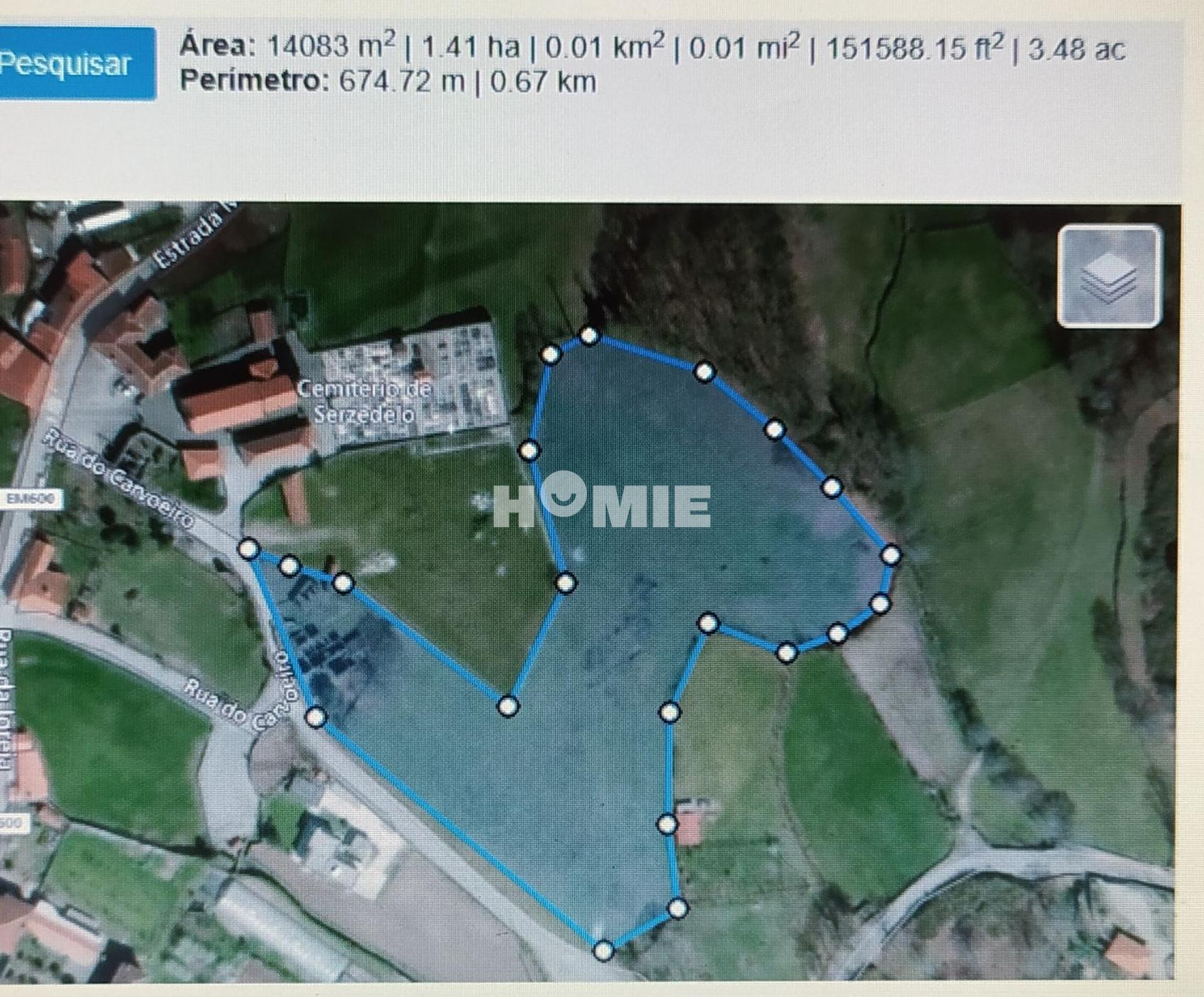Click the EM600 road badge

click(32, 499)
